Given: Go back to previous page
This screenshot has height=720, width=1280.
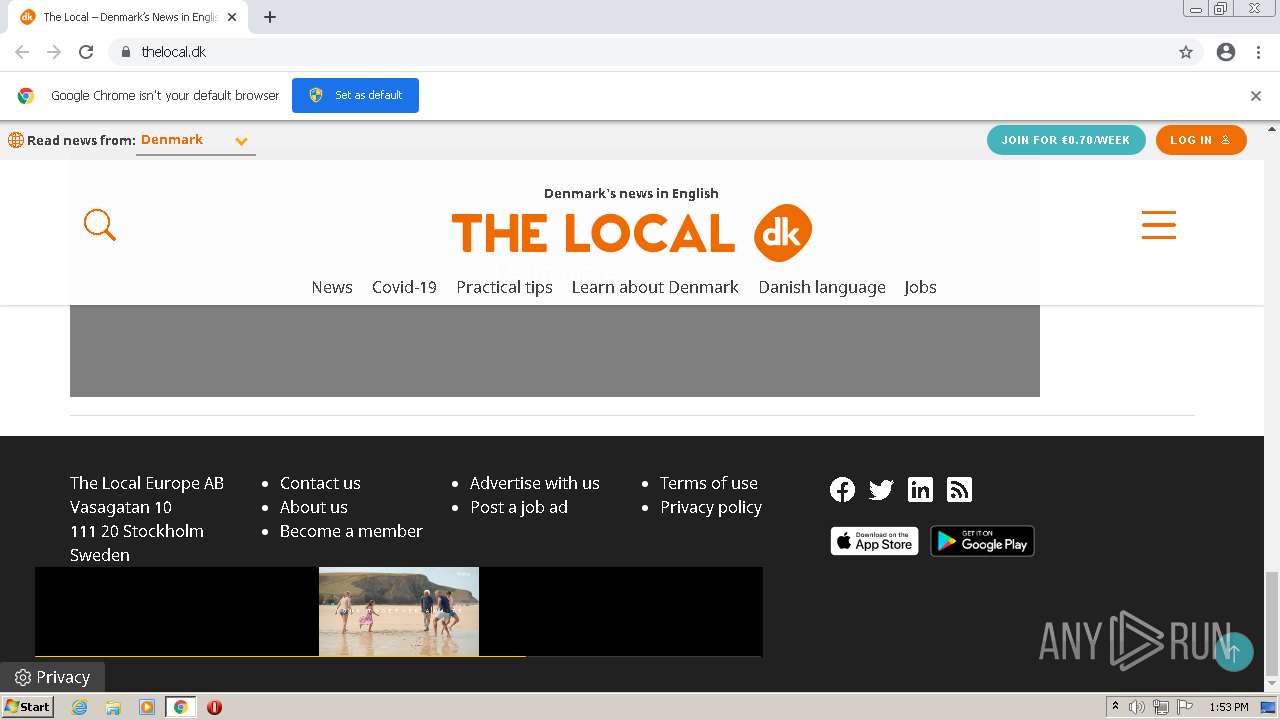Looking at the screenshot, I should pyautogui.click(x=22, y=52).
